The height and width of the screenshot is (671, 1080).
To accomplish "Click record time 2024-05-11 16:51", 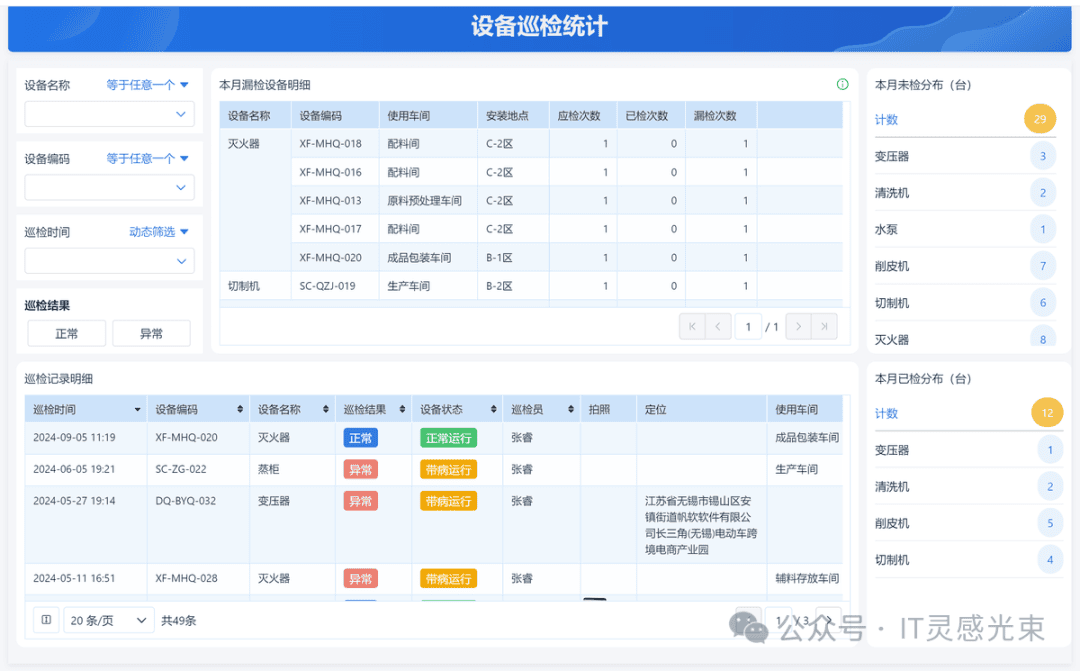I will [x=74, y=578].
